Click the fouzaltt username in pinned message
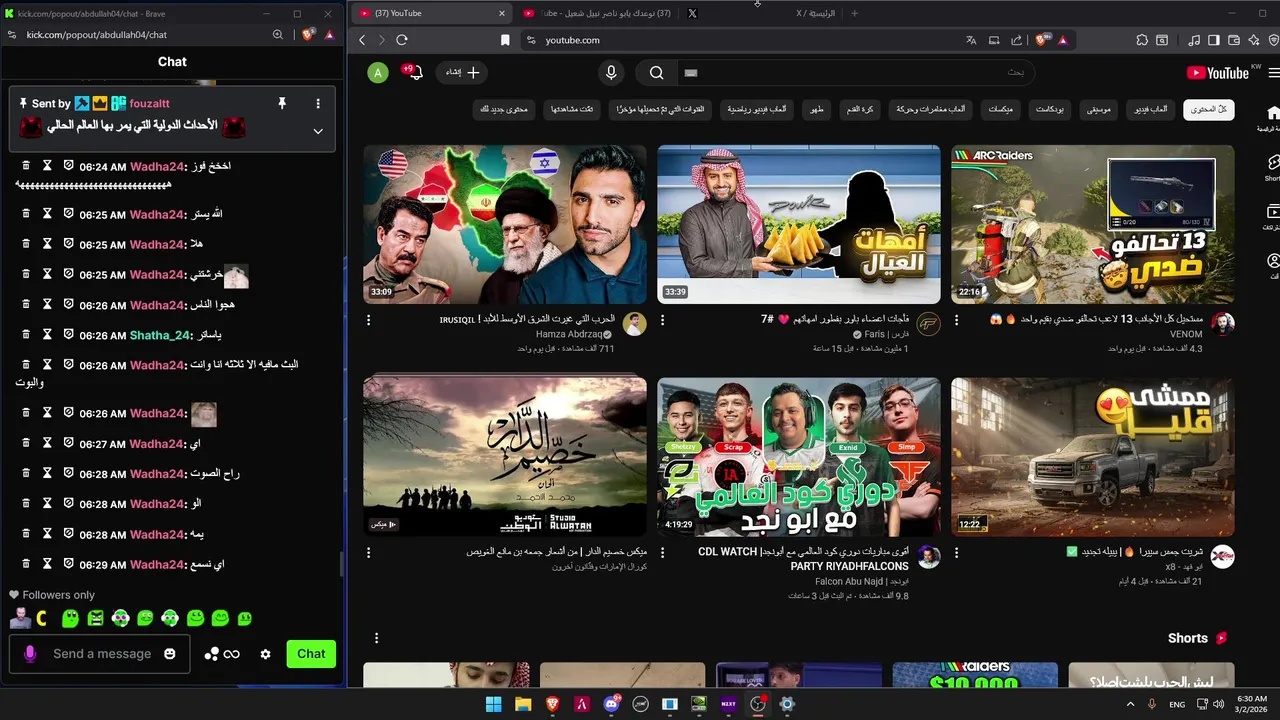 (149, 103)
